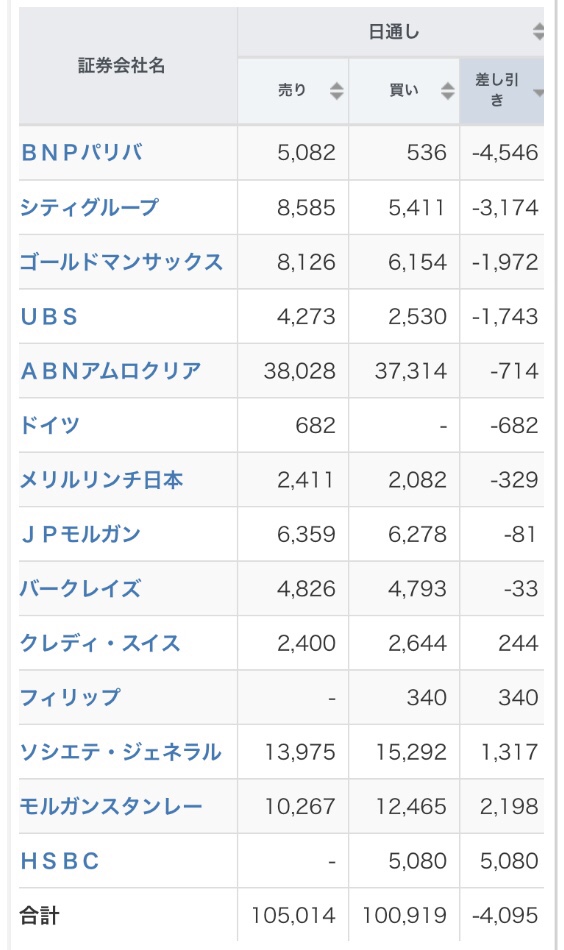Toggle 差し引き descending sort arrow
Viewport: 564px width, 950px height.
click(537, 93)
